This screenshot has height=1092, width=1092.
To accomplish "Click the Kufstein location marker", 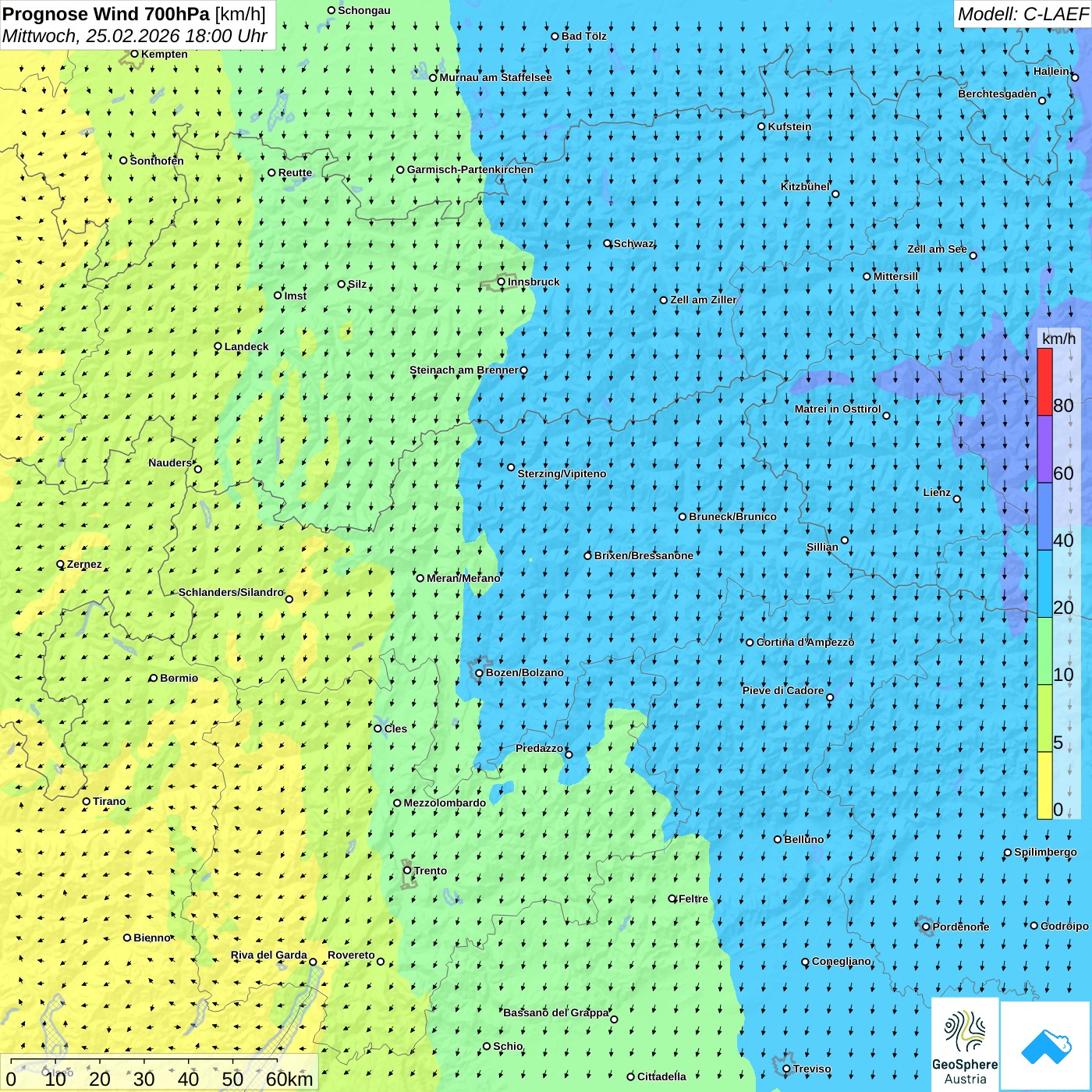I will 762,126.
